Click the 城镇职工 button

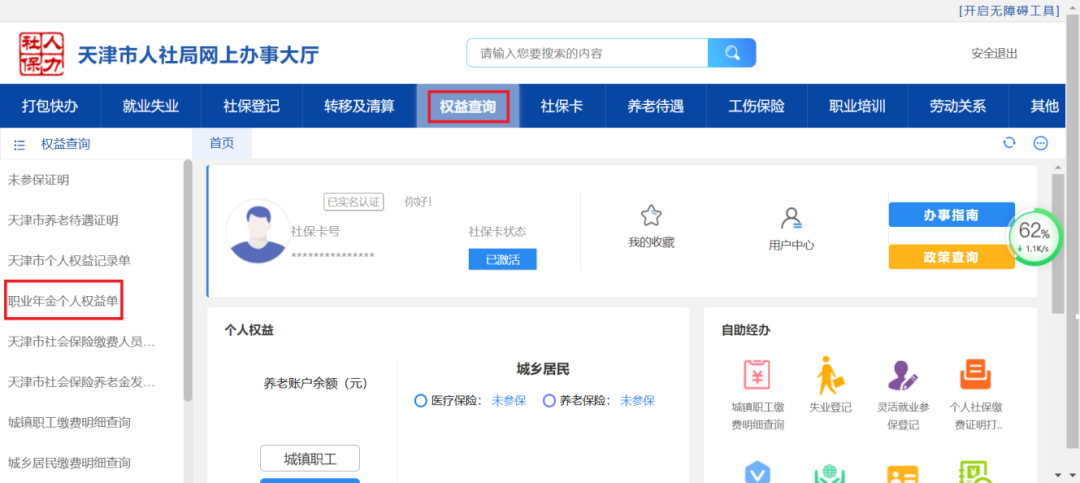309,459
